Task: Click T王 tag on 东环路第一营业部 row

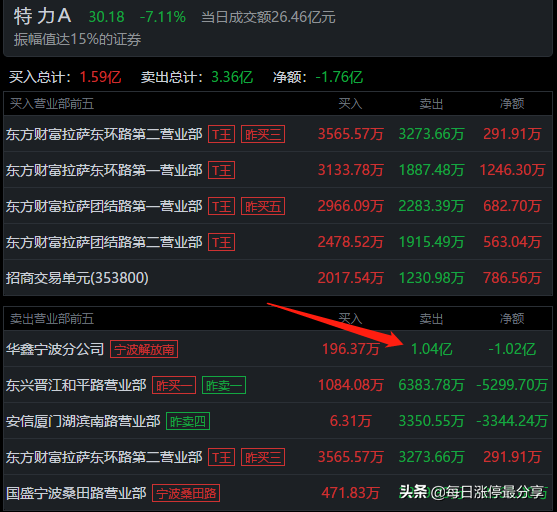Action: pyautogui.click(x=221, y=170)
